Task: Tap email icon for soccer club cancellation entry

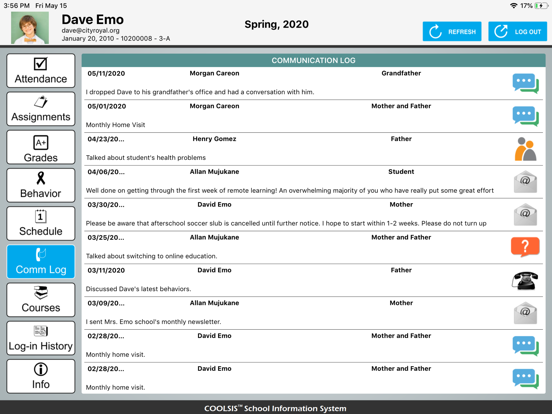Action: (525, 214)
